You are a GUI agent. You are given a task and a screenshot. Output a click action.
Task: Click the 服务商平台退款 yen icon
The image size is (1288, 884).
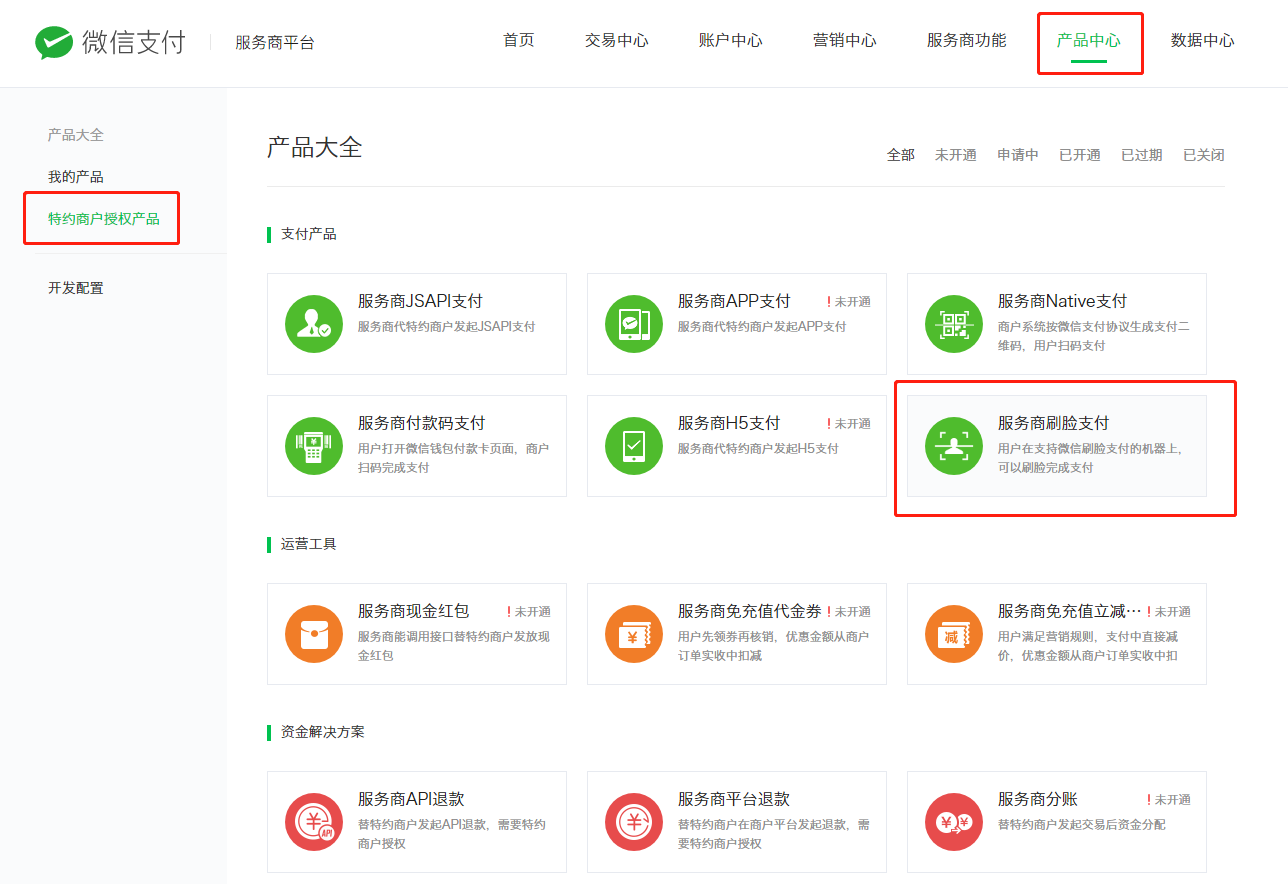tap(634, 822)
